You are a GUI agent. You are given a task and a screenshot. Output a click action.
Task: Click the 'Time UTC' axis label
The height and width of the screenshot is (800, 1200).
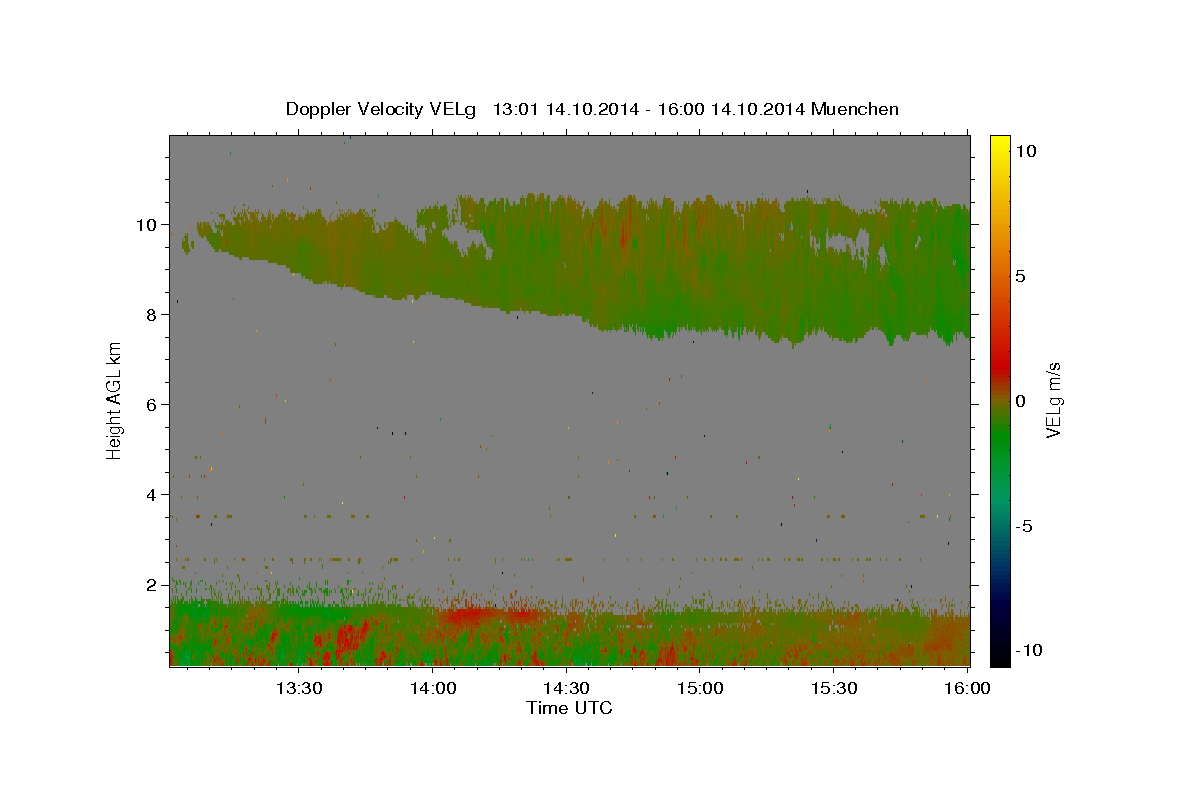tap(569, 708)
